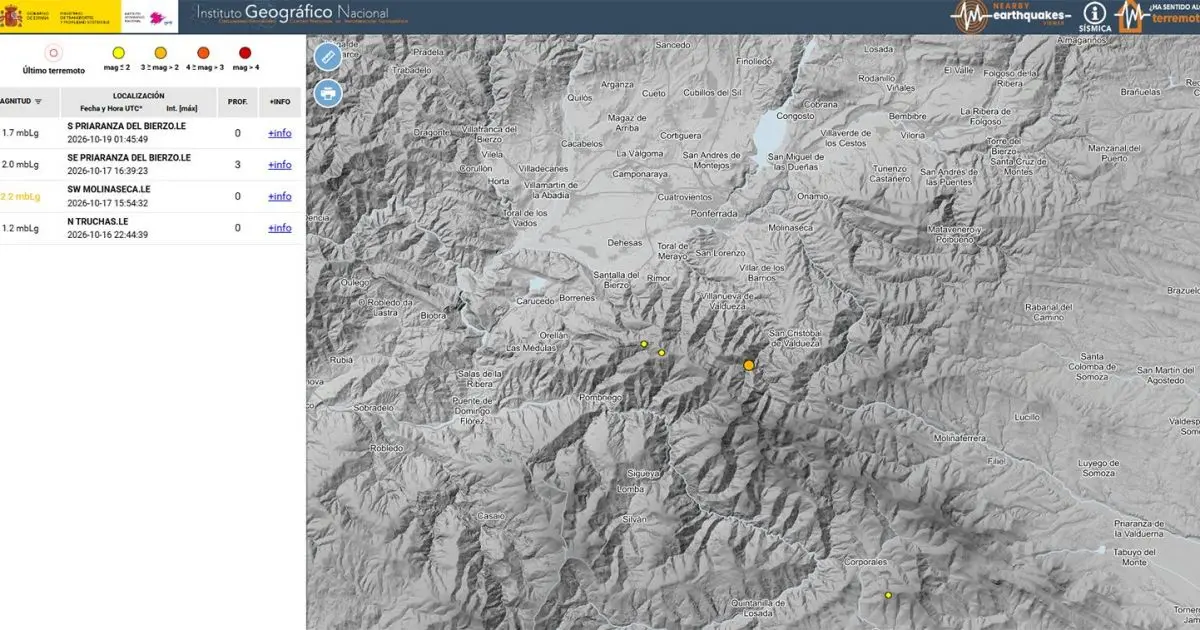Image resolution: width=1200 pixels, height=630 pixels.
Task: Click the 1.7 mbLg magnitude cell
Action: 20,133
